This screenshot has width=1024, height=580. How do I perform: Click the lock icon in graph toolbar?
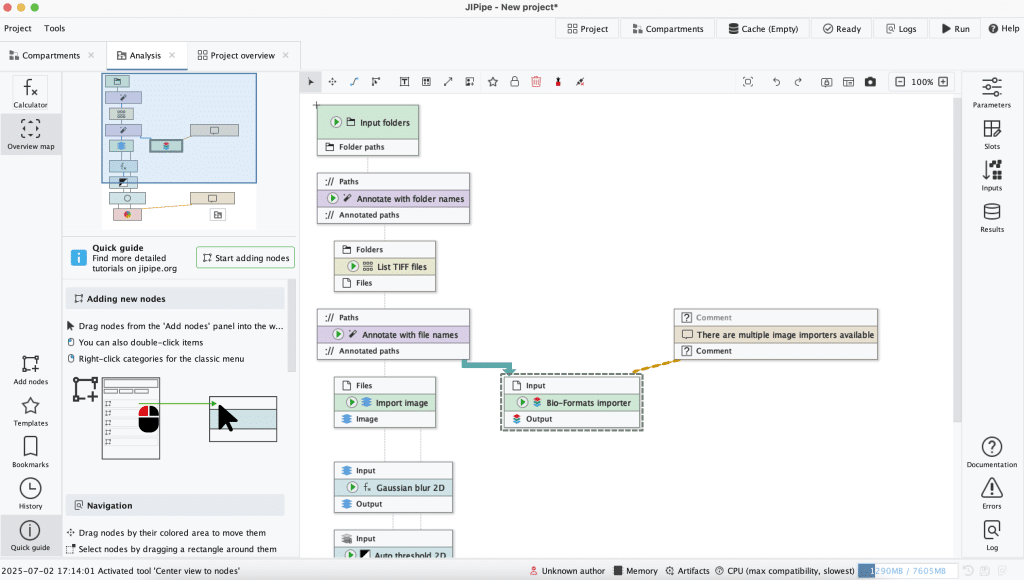pos(514,82)
